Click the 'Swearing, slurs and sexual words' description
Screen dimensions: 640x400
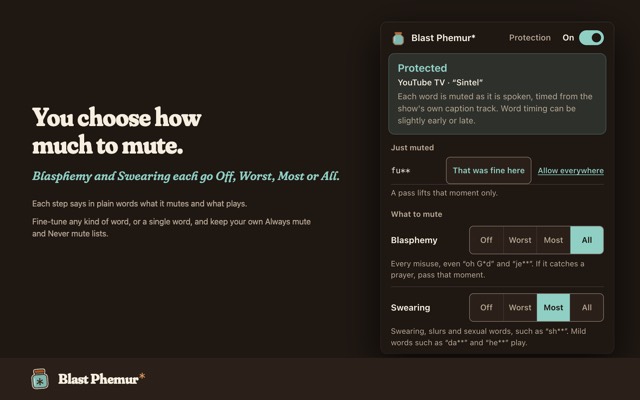[x=488, y=337]
